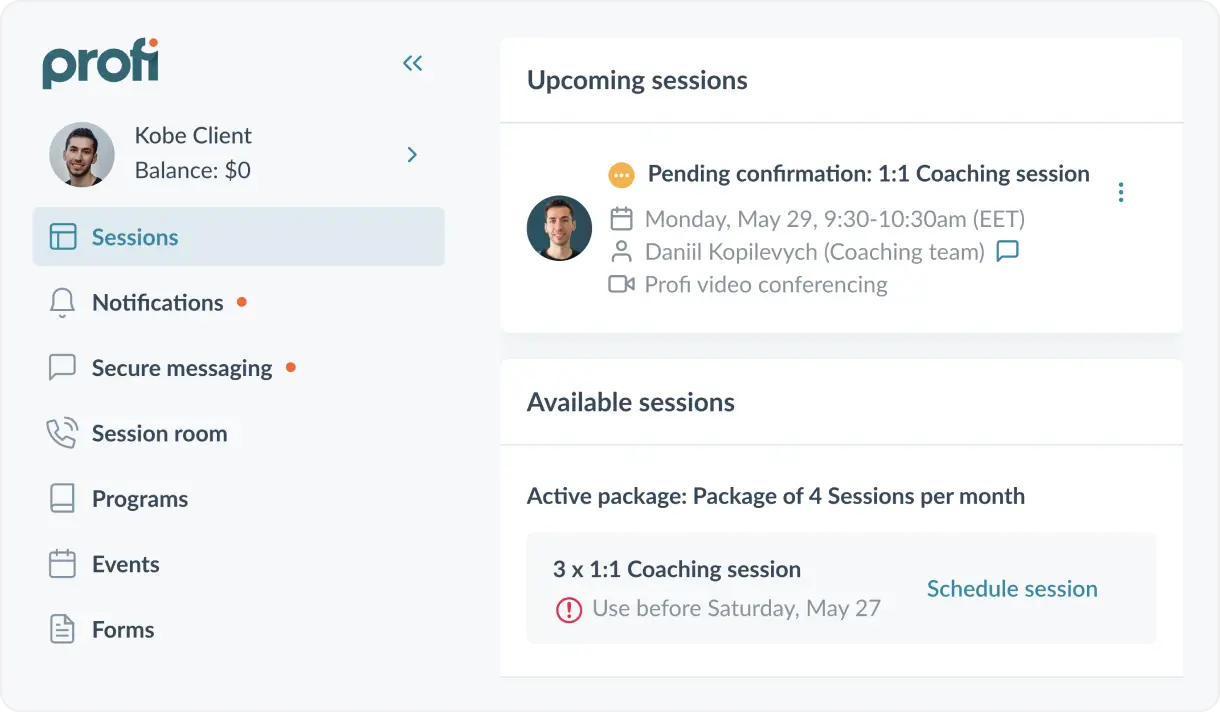Click the Forms document icon
1220x712 pixels.
click(62, 630)
